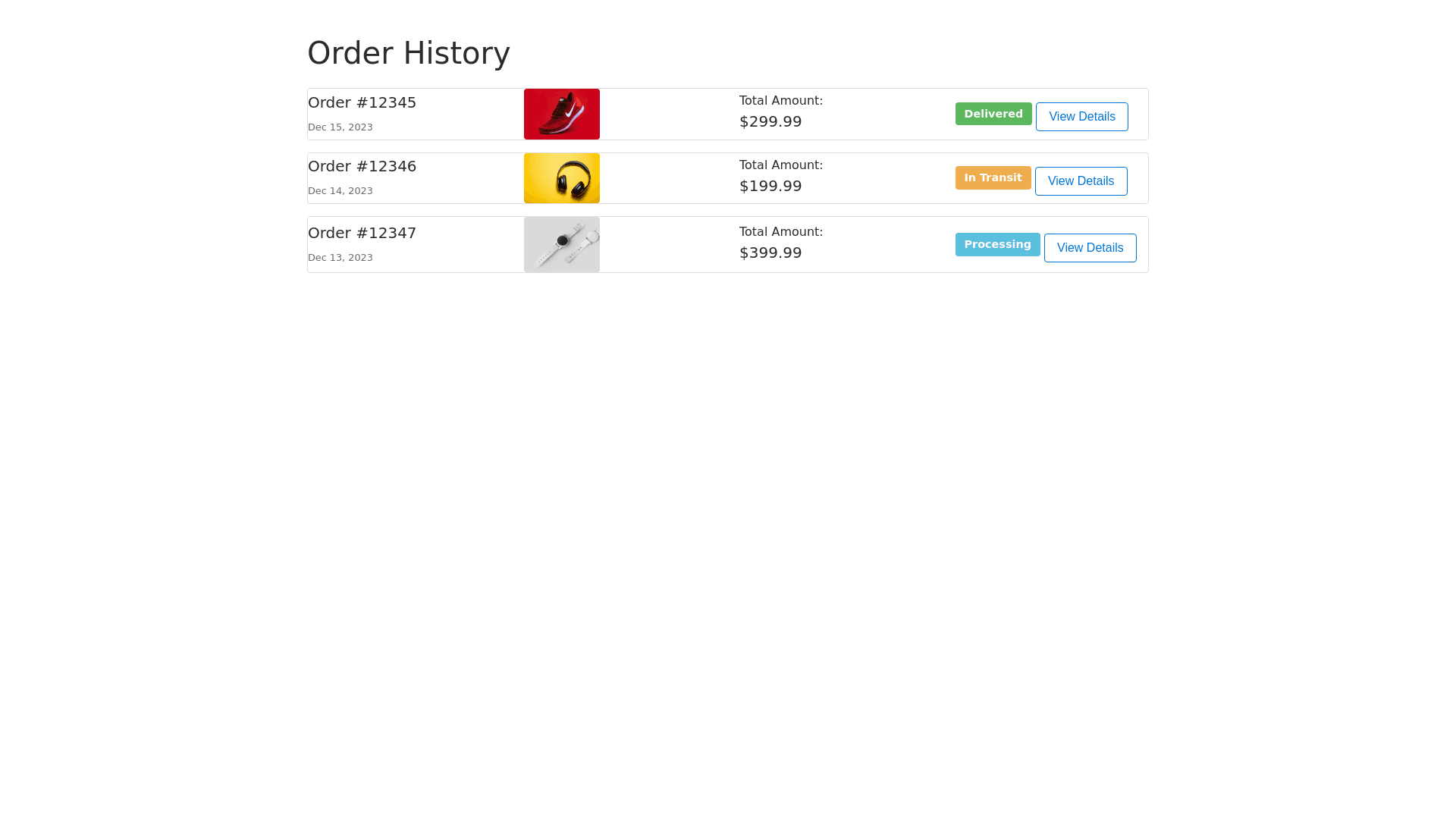Click the $299.99 total amount
This screenshot has height=819, width=1456.
coord(770,121)
